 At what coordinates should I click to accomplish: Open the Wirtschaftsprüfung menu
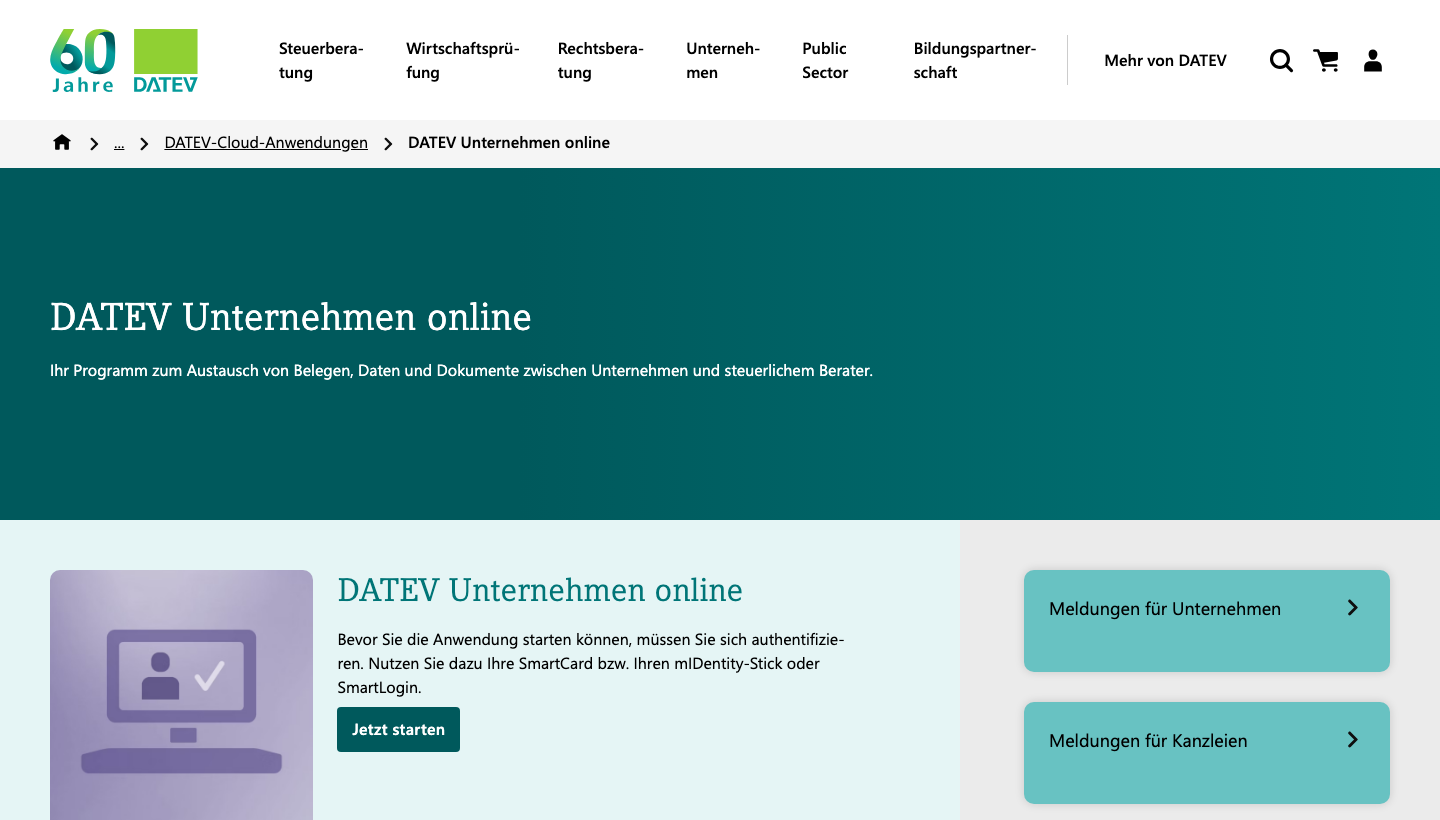pyautogui.click(x=463, y=60)
